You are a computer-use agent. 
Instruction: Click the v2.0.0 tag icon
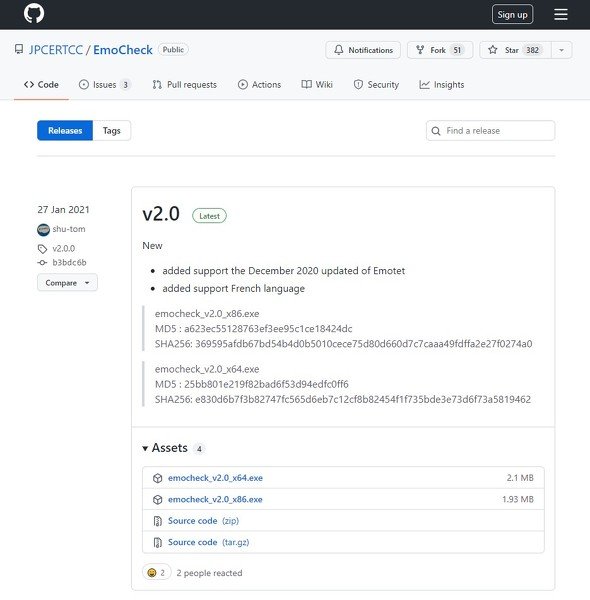[x=42, y=249]
